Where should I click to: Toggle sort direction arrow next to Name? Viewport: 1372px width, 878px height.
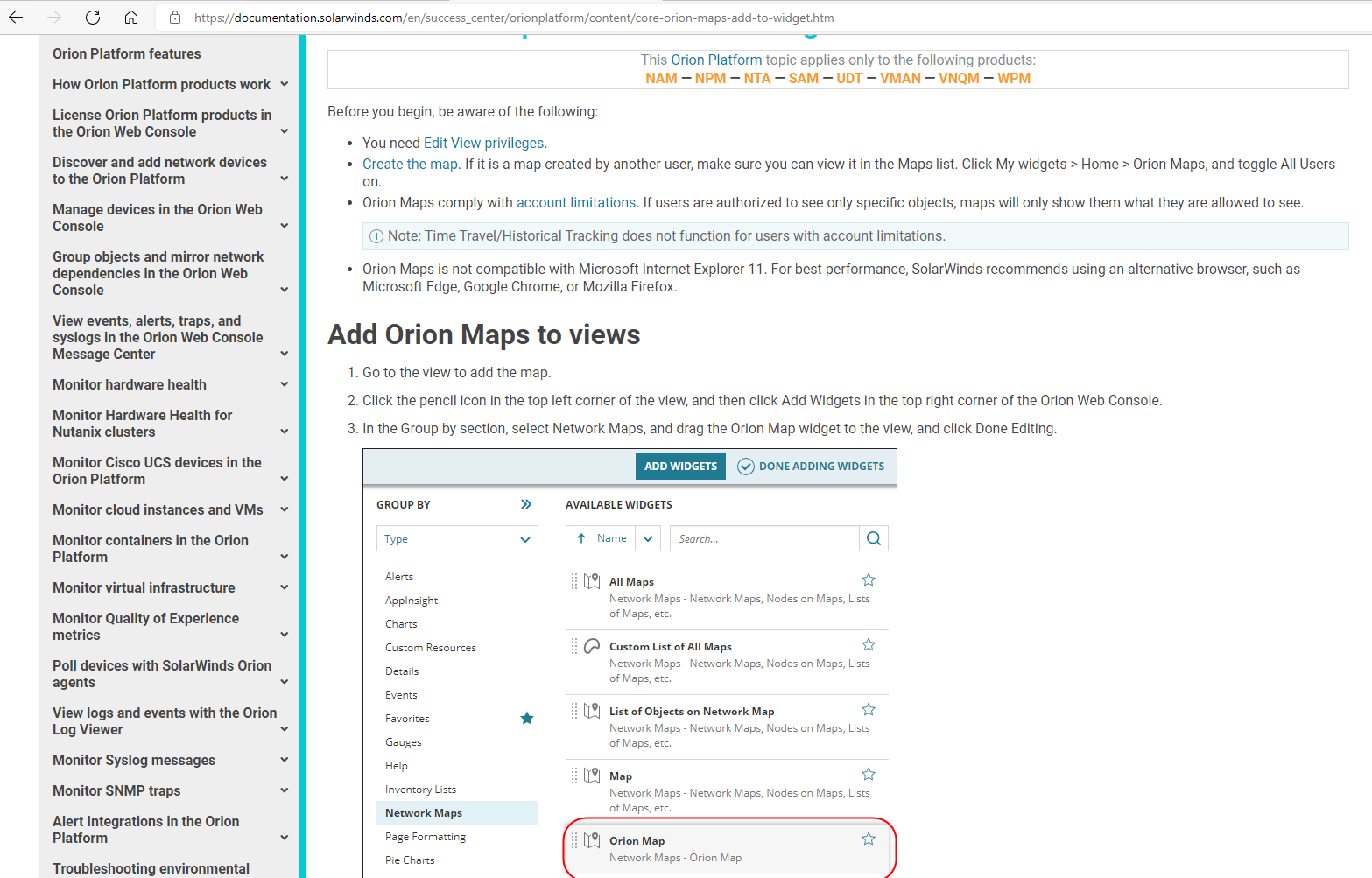coord(581,538)
